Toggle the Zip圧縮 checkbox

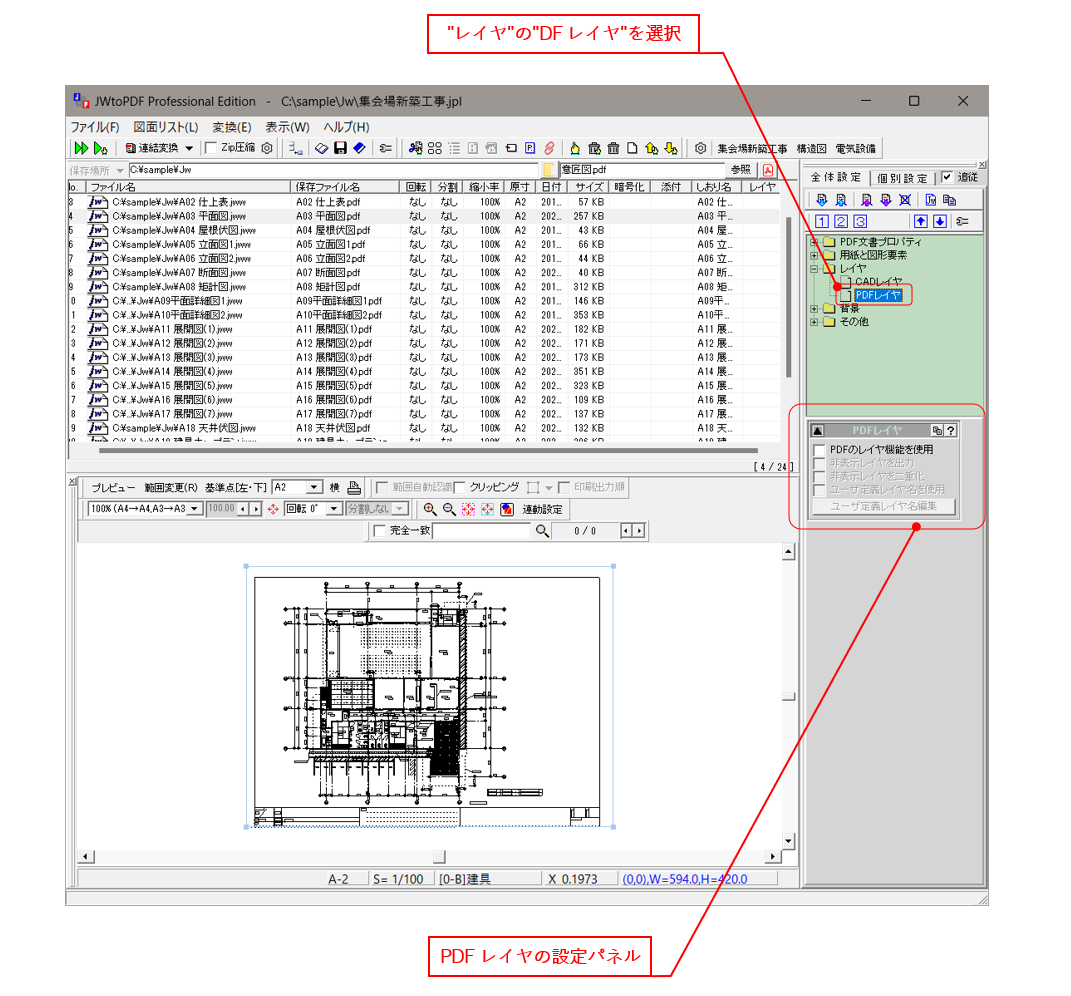(210, 148)
